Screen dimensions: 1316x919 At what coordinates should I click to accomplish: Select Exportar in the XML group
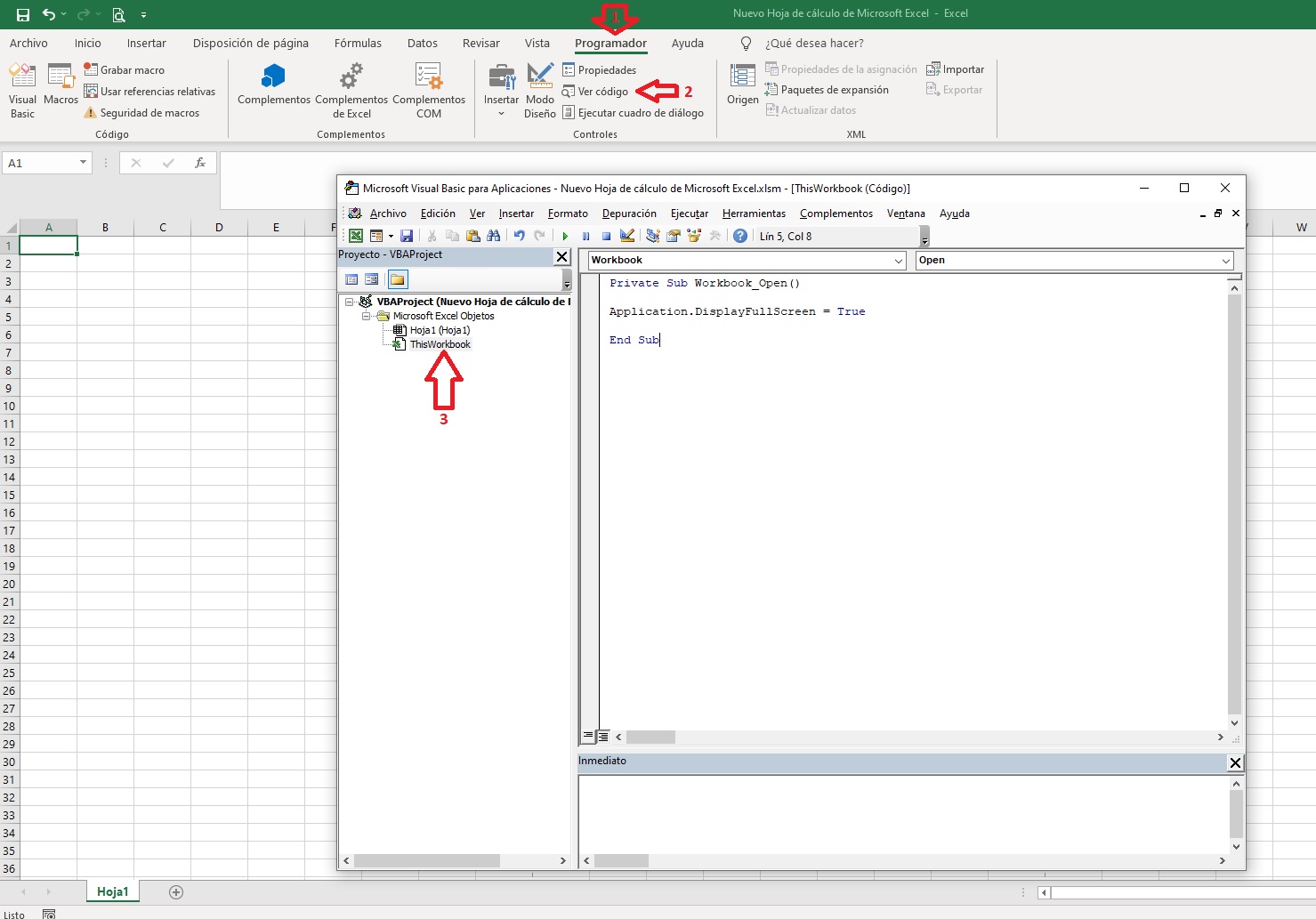click(x=955, y=89)
